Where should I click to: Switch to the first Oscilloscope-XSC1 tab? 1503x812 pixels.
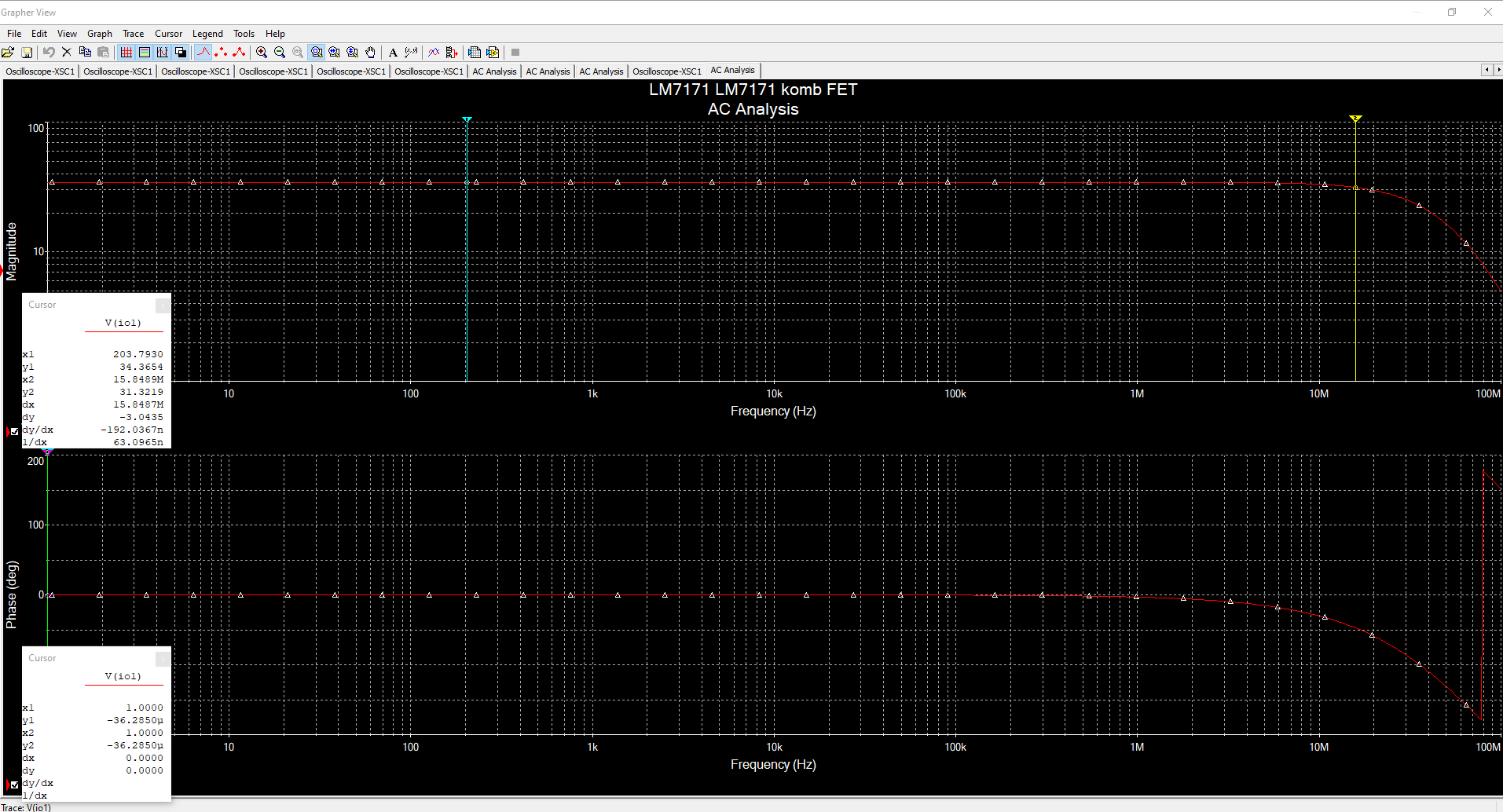[40, 71]
